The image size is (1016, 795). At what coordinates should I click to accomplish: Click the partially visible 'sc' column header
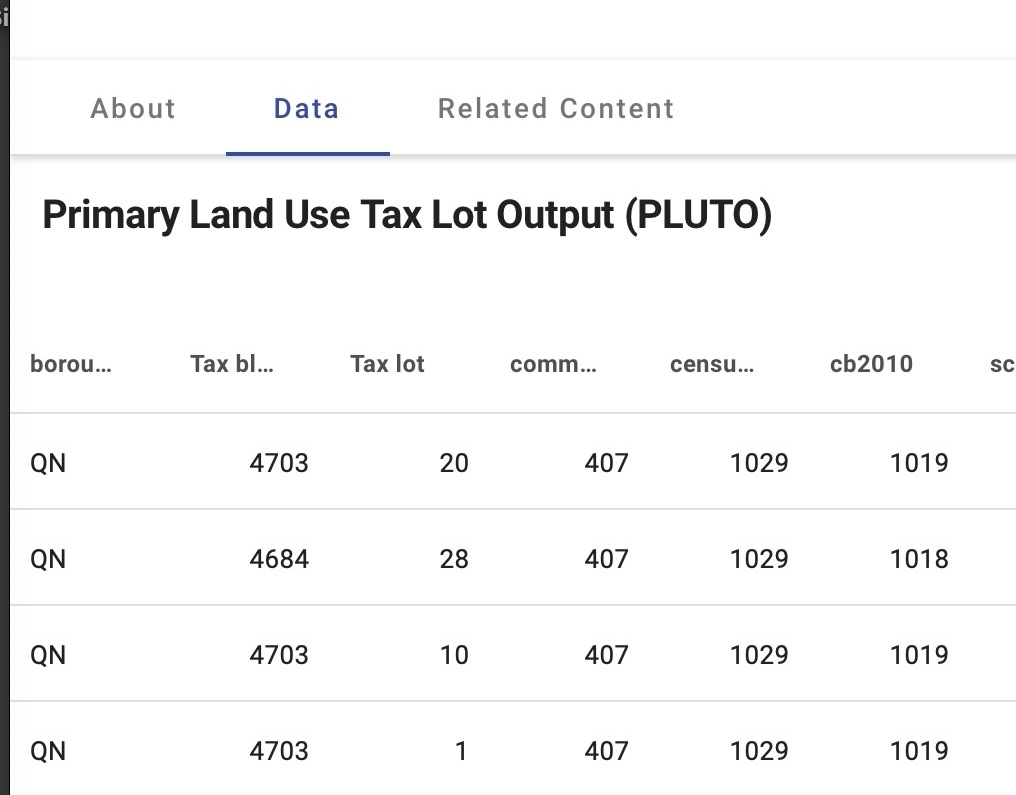(x=1002, y=364)
